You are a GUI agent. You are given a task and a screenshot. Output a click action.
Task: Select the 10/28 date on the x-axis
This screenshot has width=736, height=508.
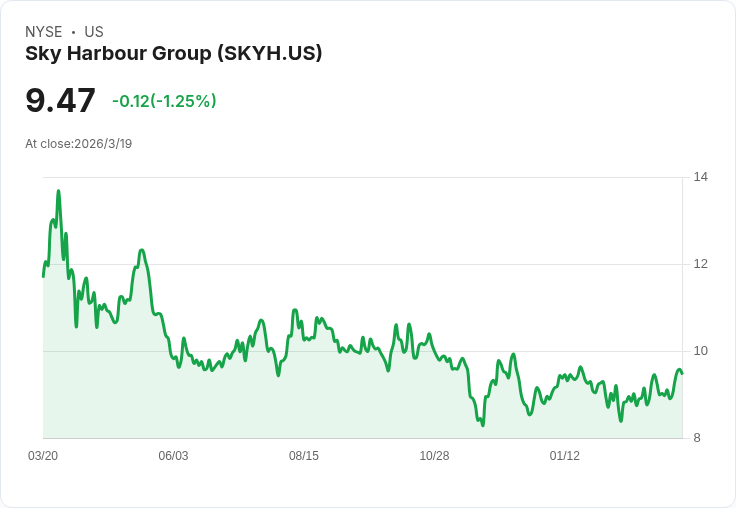click(x=434, y=456)
